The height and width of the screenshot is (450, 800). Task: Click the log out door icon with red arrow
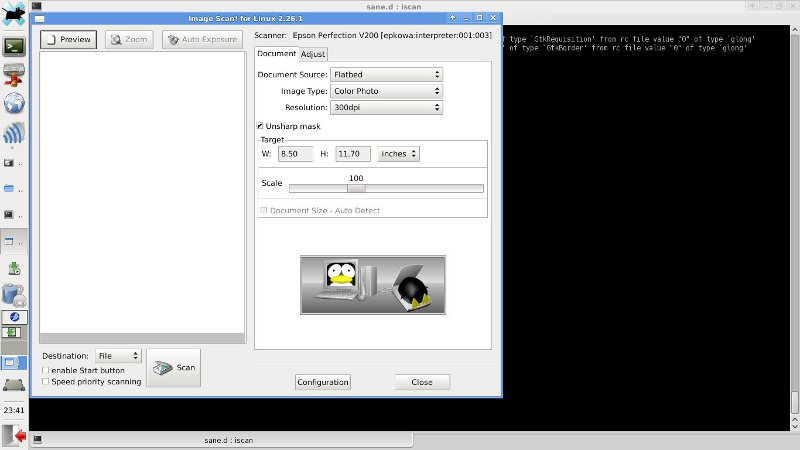click(x=14, y=436)
